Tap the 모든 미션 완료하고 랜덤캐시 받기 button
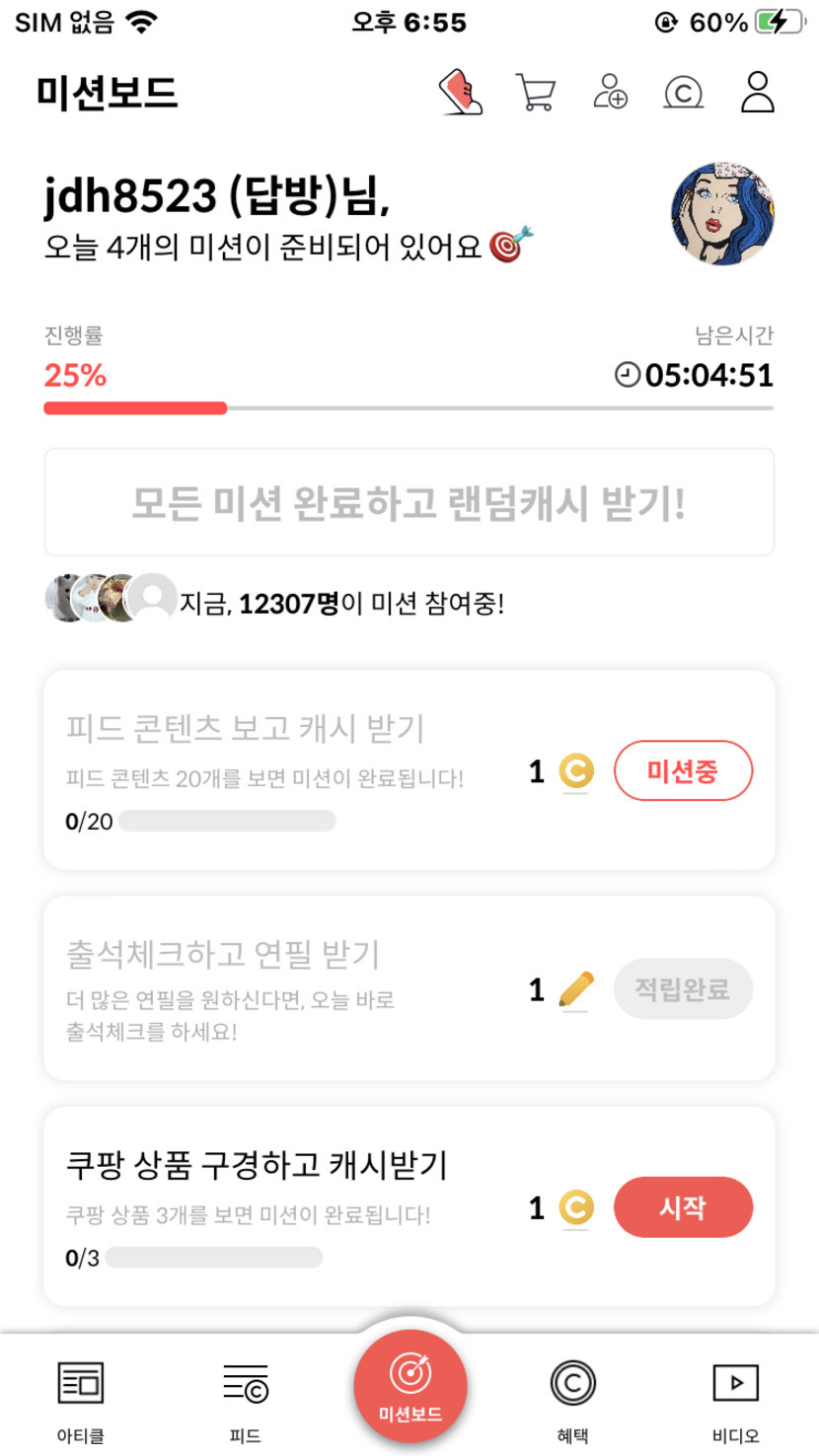 [409, 503]
